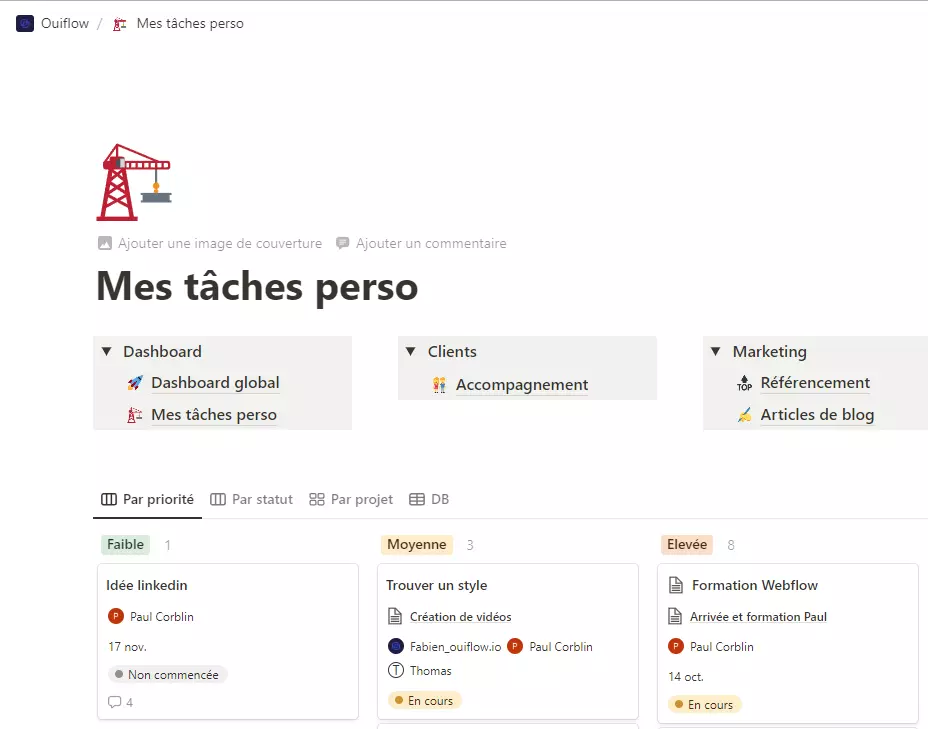Open the Formation Webflow card title
This screenshot has height=729, width=928.
755,585
